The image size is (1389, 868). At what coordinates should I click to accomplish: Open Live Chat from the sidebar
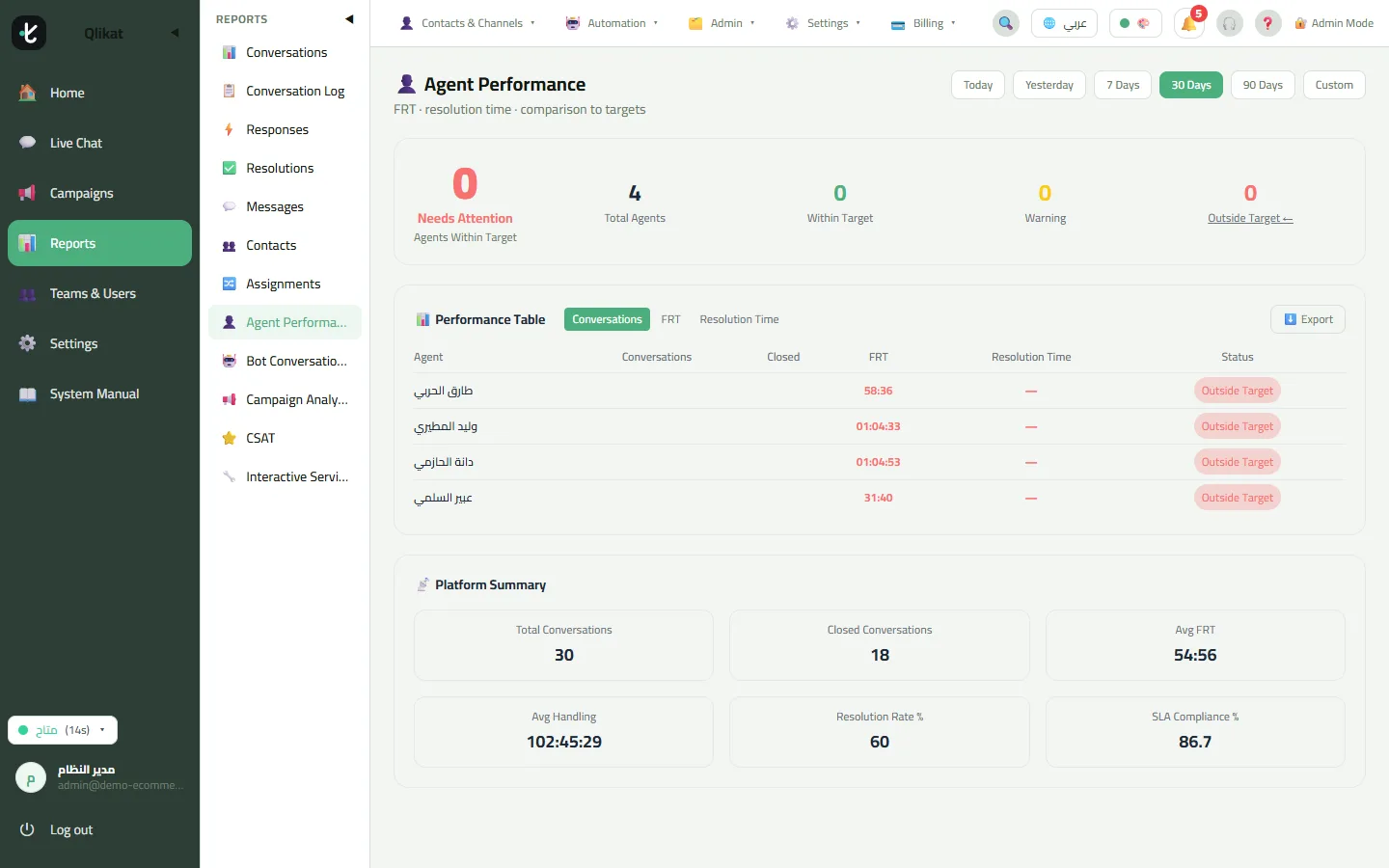tap(99, 143)
